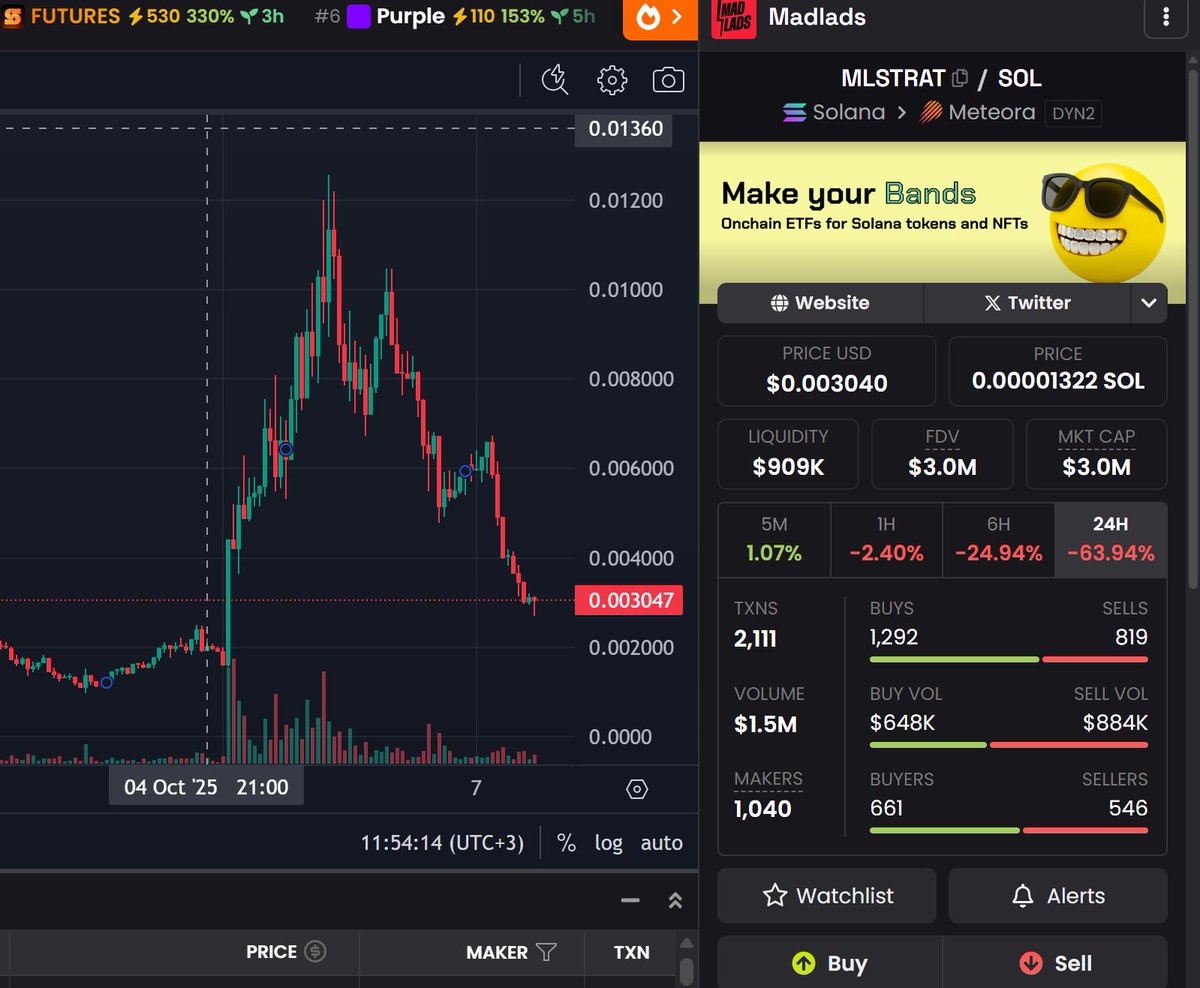Take a chart snapshot with camera icon
Screen dimensions: 1200x988
[x=668, y=80]
